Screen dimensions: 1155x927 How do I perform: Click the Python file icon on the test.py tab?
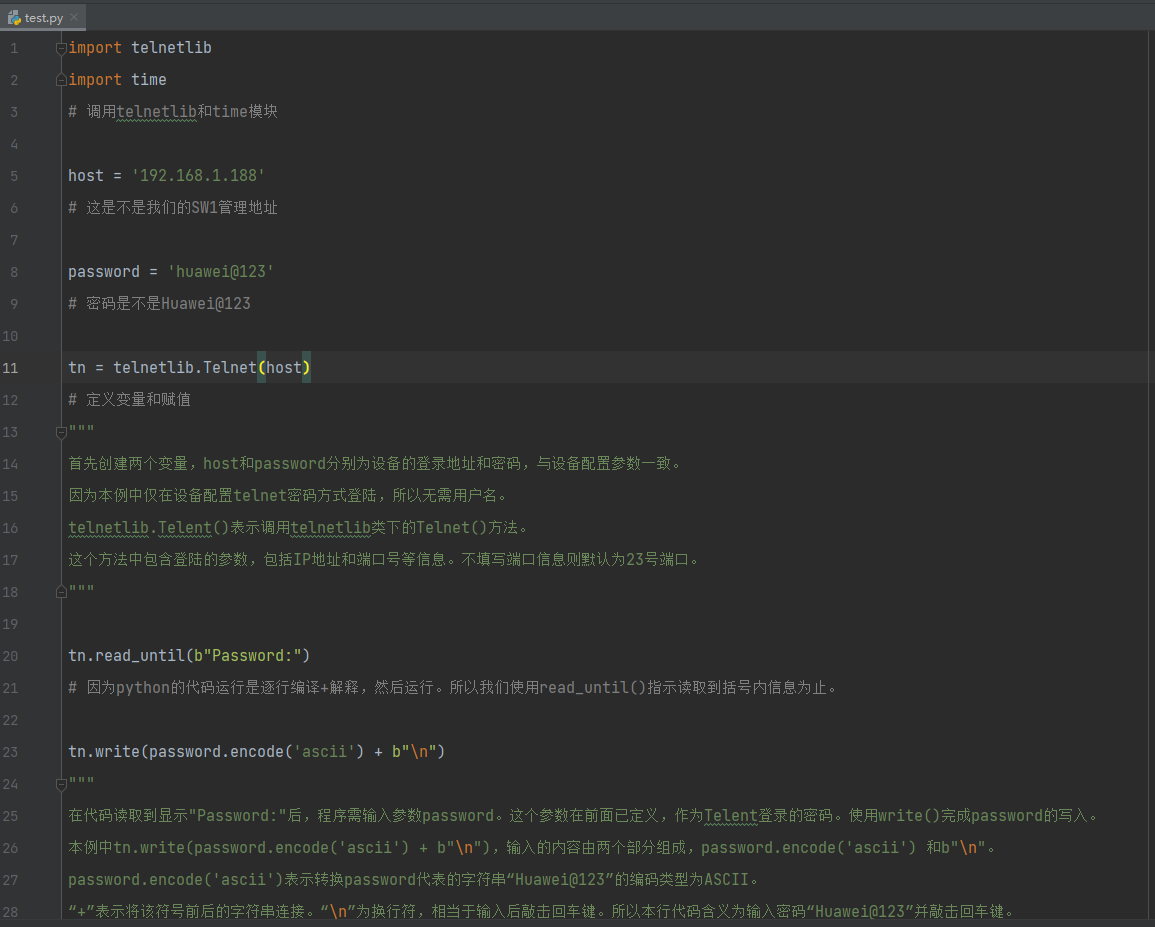click(x=12, y=17)
